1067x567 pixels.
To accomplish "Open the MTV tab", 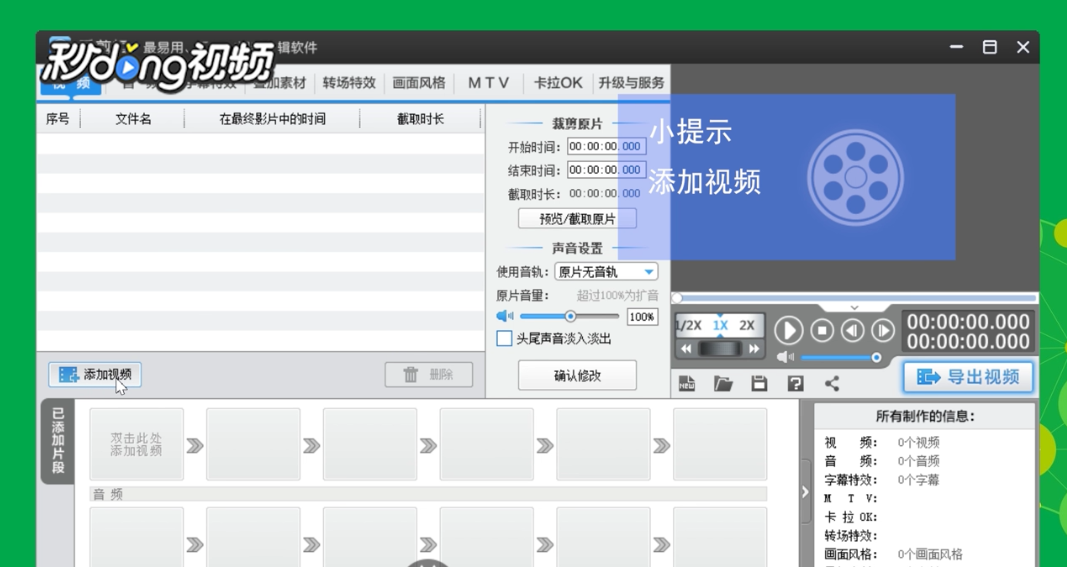I will coord(488,83).
